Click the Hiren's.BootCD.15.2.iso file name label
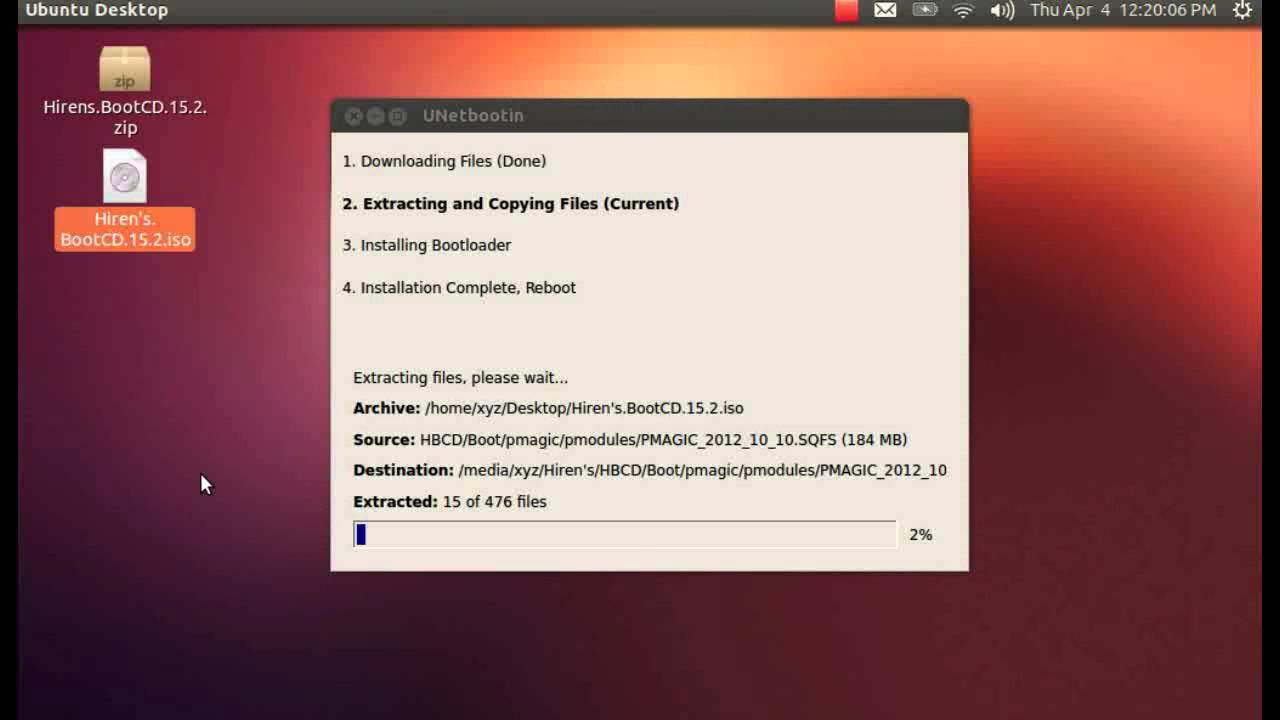This screenshot has height=720, width=1280. 125,229
